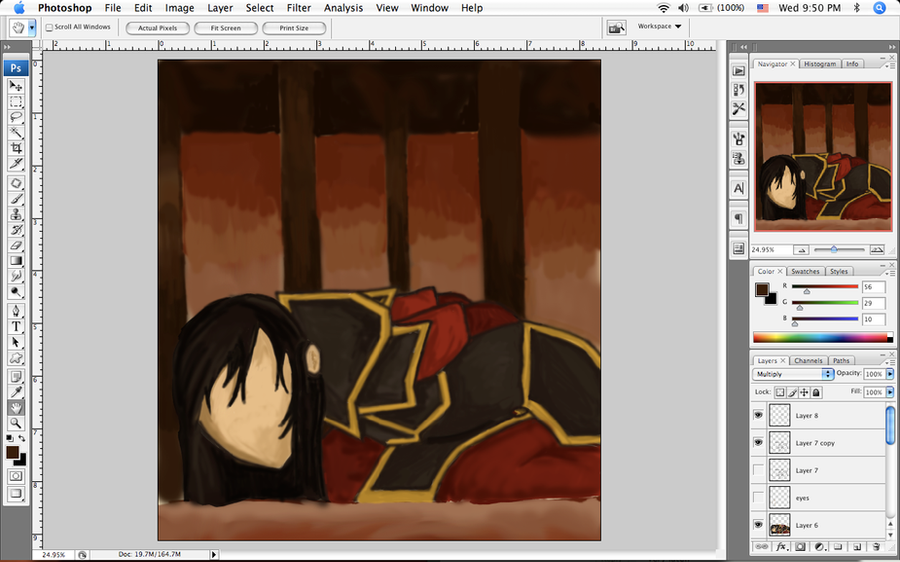Open the Navigator panel options menu

[x=891, y=66]
